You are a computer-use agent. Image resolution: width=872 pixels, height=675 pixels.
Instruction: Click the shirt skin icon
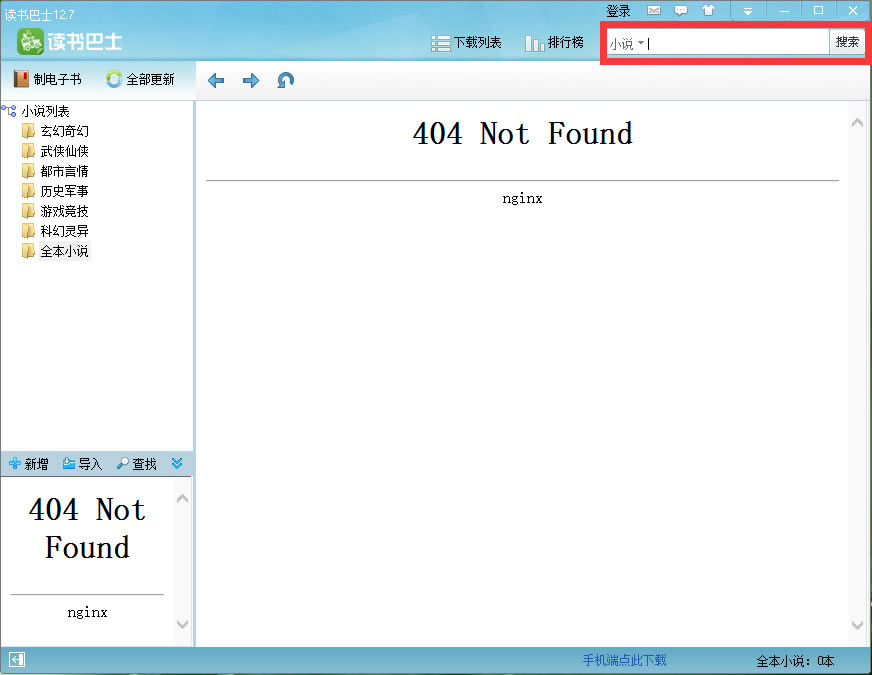pyautogui.click(x=708, y=11)
